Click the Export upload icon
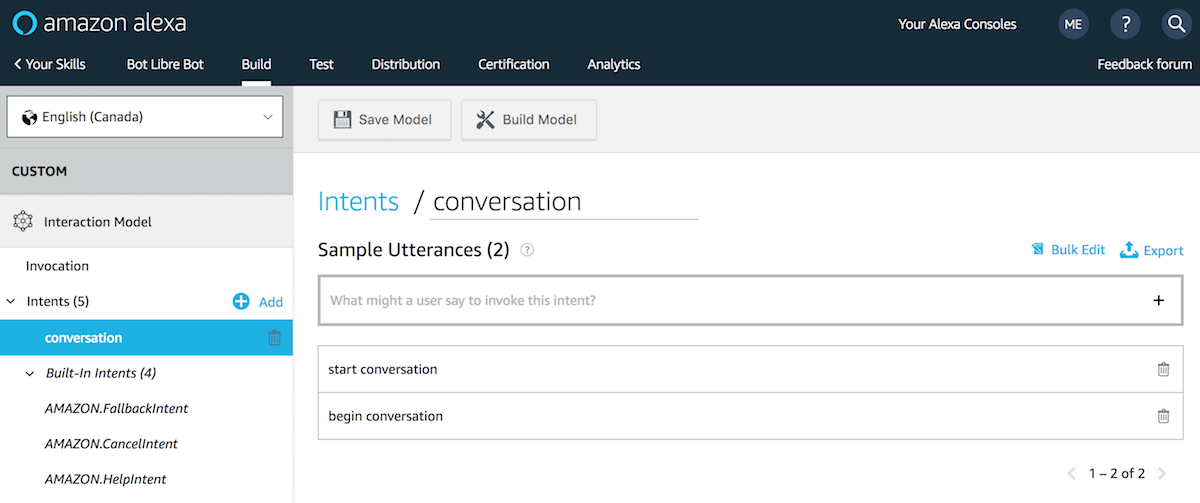The image size is (1200, 503). (1129, 249)
